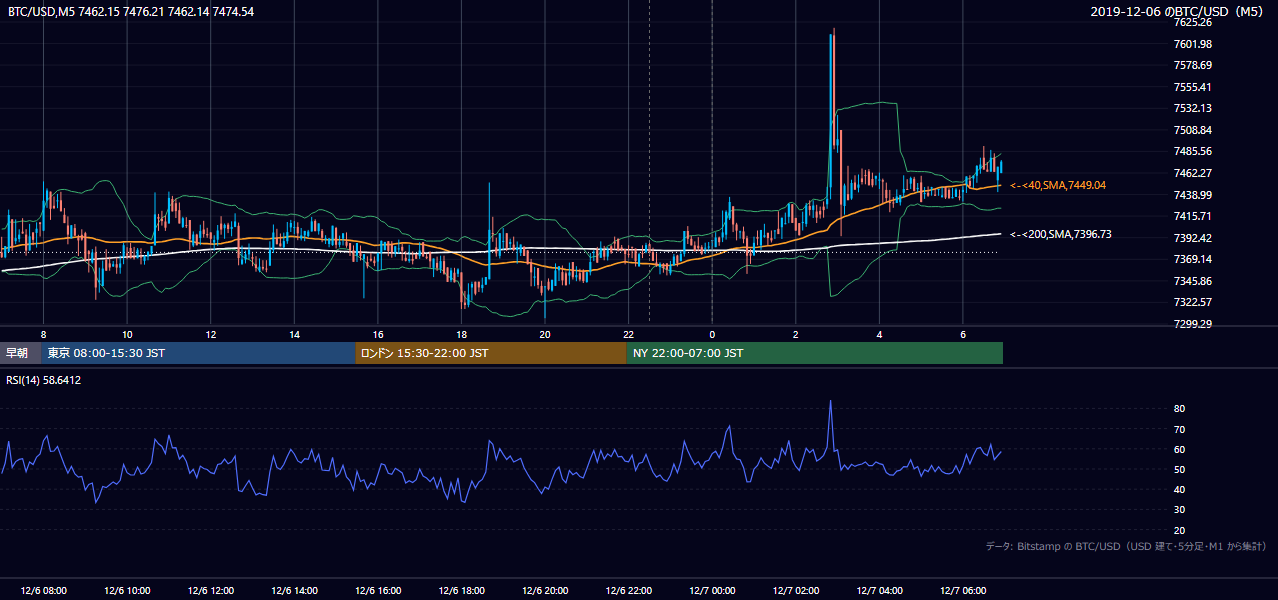1278x600 pixels.
Task: Click the RSI peak above the 80 level
Action: [830, 403]
